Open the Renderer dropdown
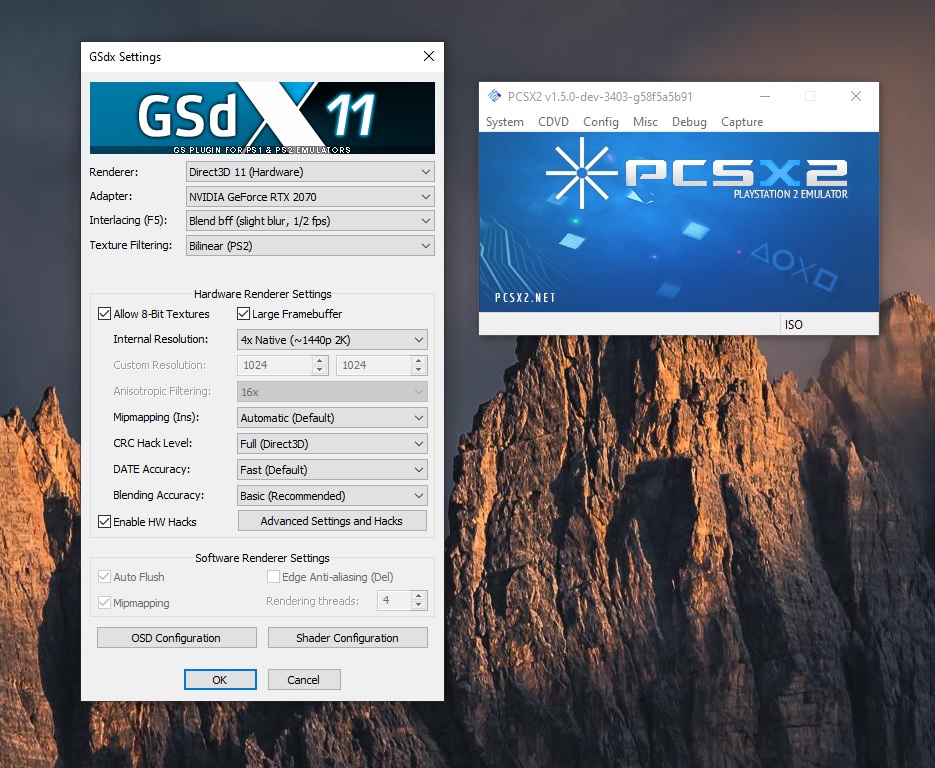This screenshot has height=768, width=935. 310,172
